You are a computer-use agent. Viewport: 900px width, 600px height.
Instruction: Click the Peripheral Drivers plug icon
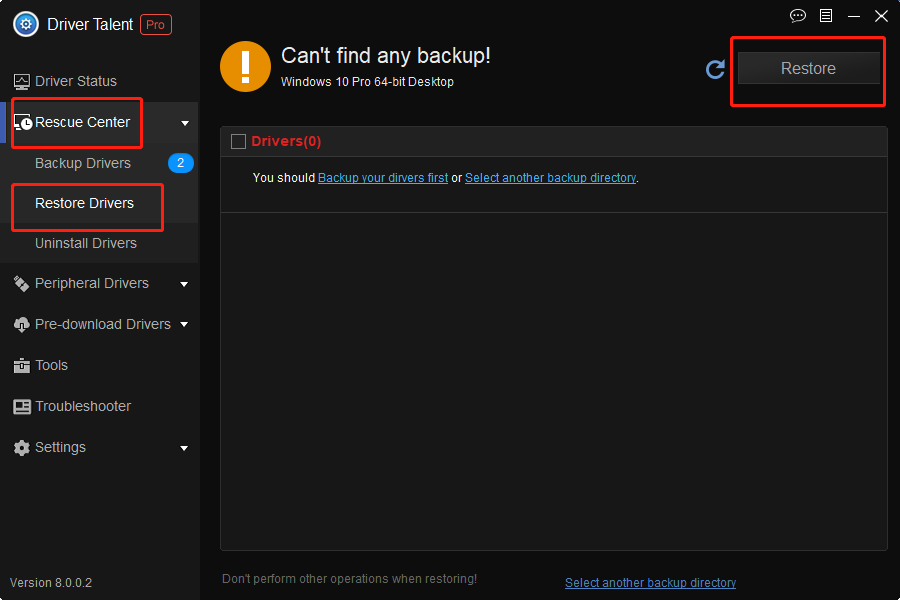pos(21,284)
